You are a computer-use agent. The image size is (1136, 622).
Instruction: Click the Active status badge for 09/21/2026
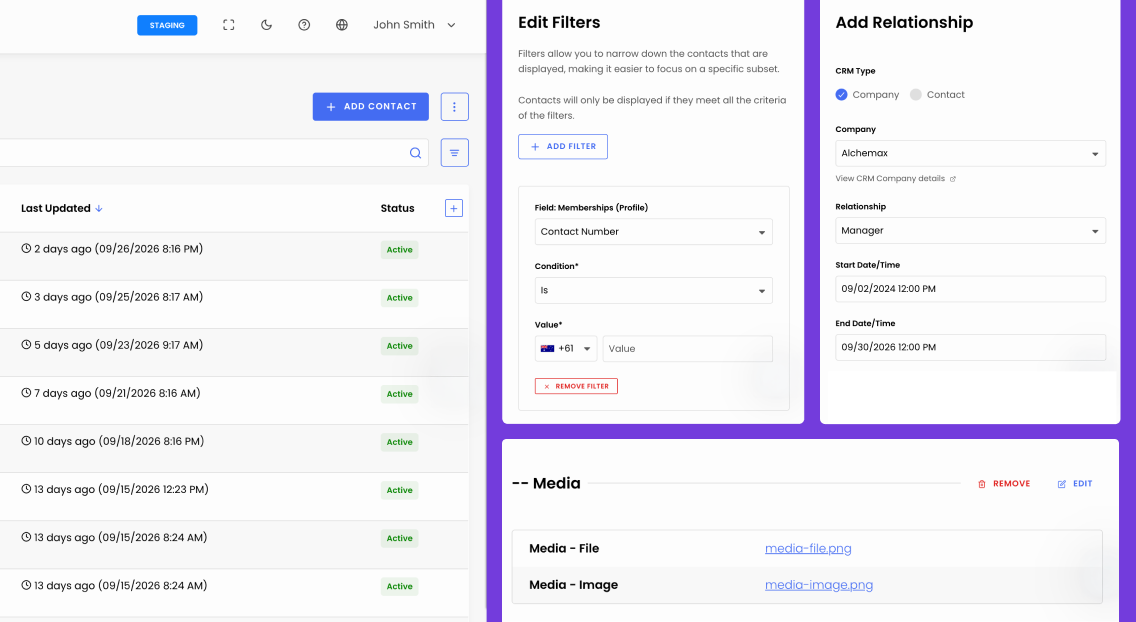tap(399, 394)
